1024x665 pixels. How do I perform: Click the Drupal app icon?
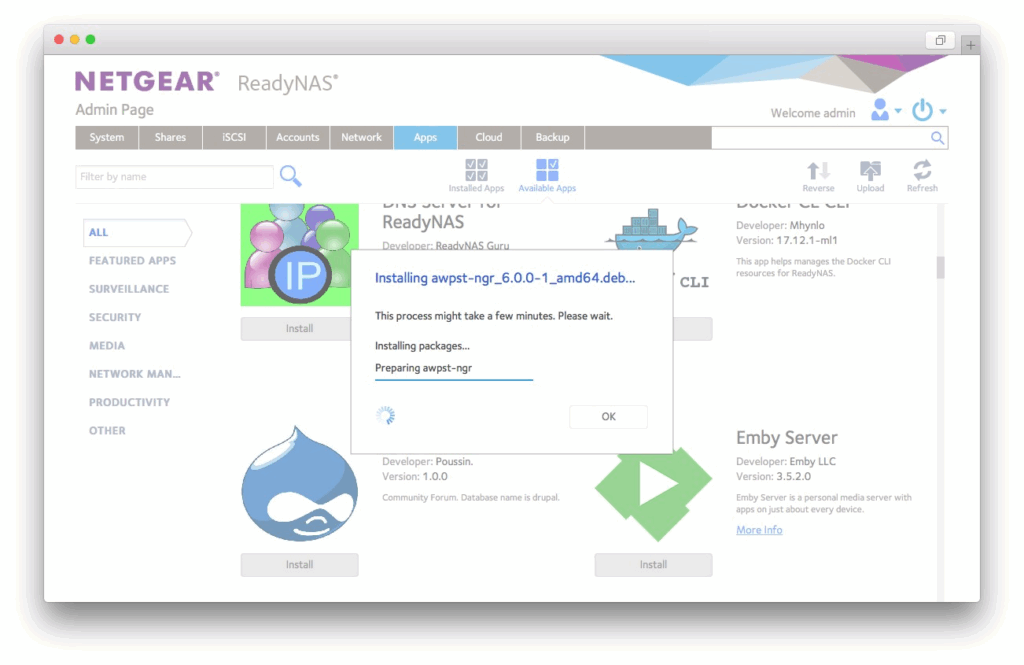299,485
